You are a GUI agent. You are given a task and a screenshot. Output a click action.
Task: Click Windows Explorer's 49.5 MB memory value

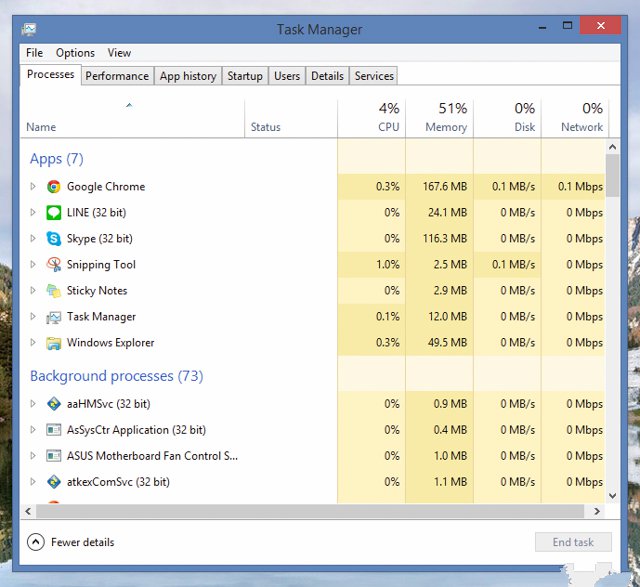pyautogui.click(x=447, y=342)
